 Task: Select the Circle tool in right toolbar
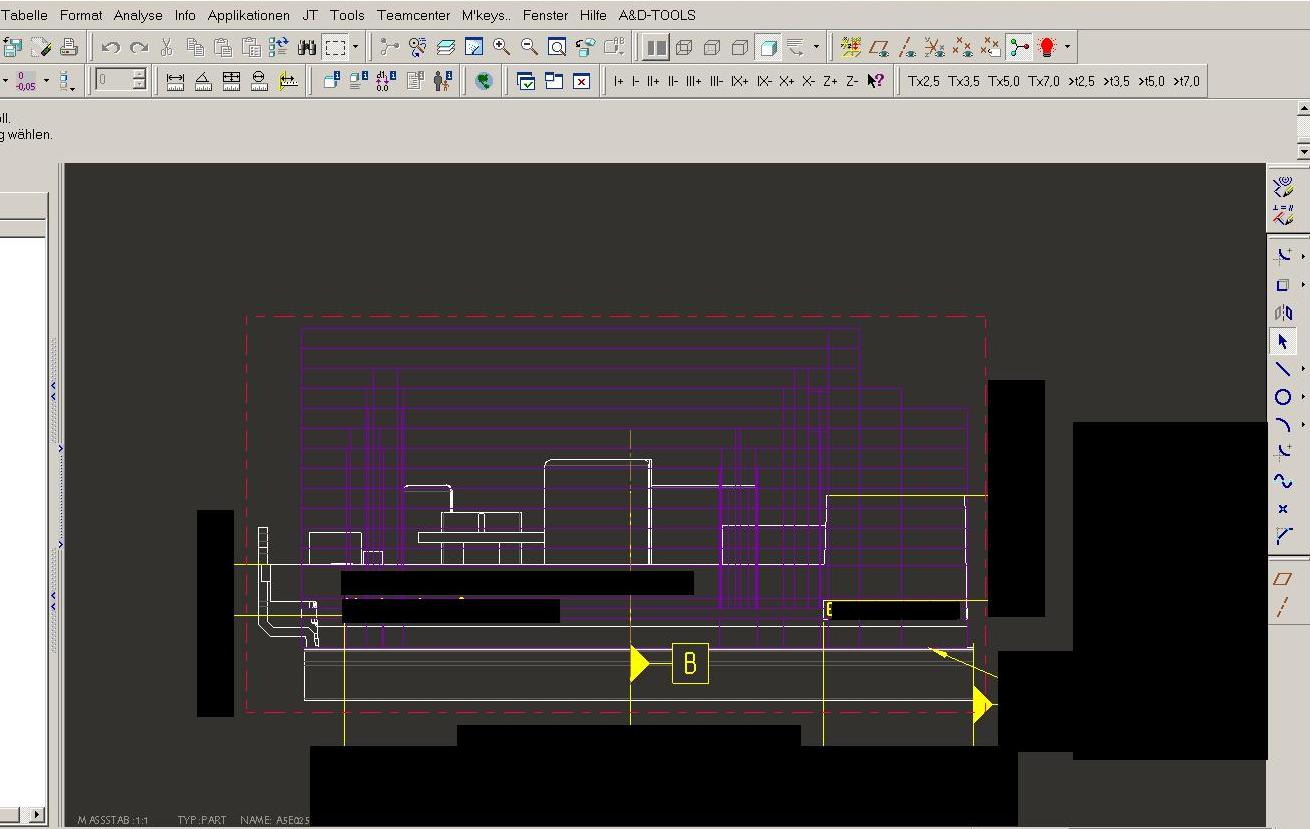(x=1282, y=397)
